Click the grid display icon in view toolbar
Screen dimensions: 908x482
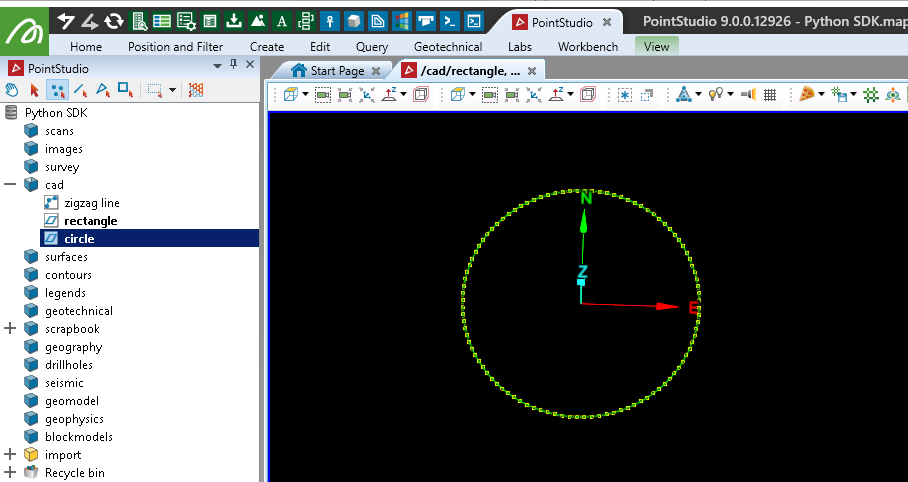pos(770,95)
